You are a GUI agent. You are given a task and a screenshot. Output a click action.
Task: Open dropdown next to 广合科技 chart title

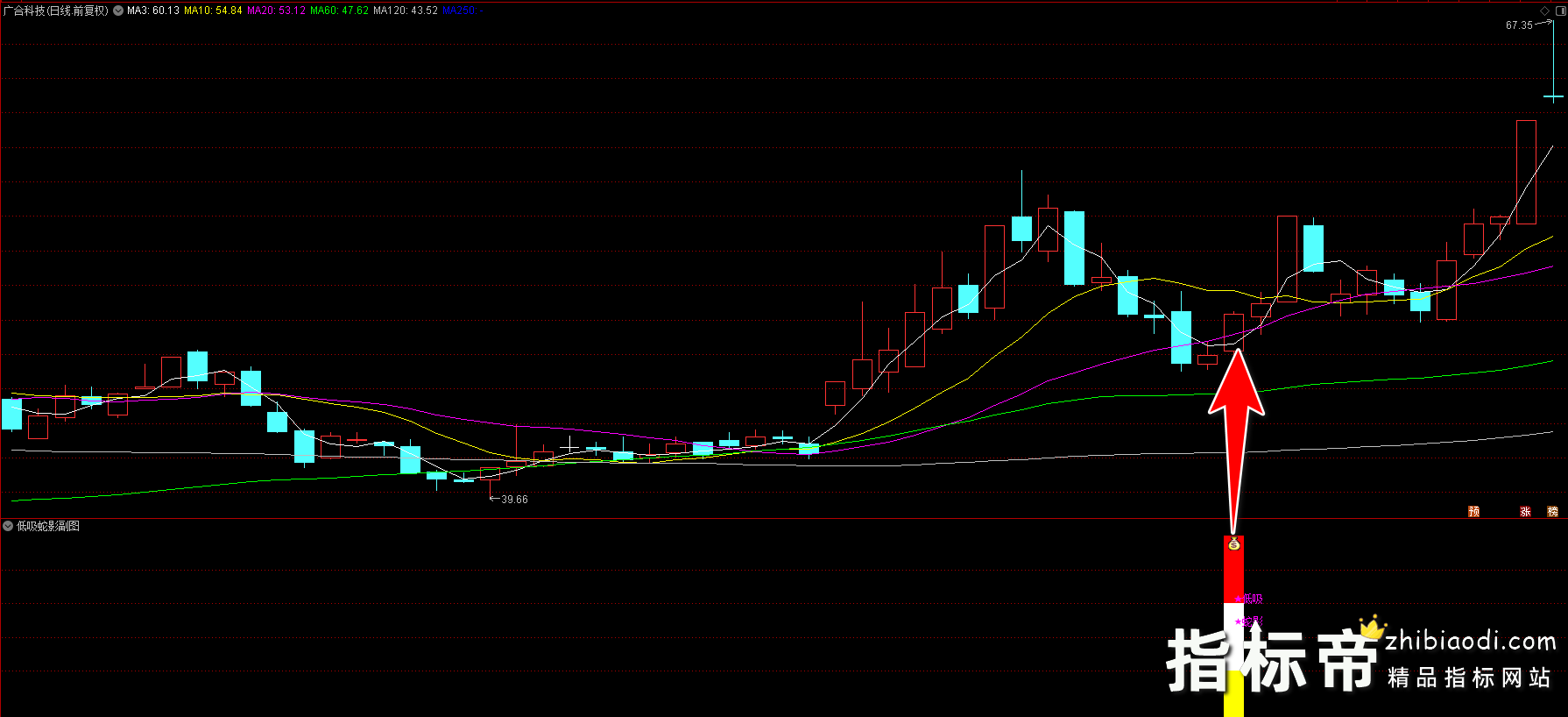coord(118,11)
